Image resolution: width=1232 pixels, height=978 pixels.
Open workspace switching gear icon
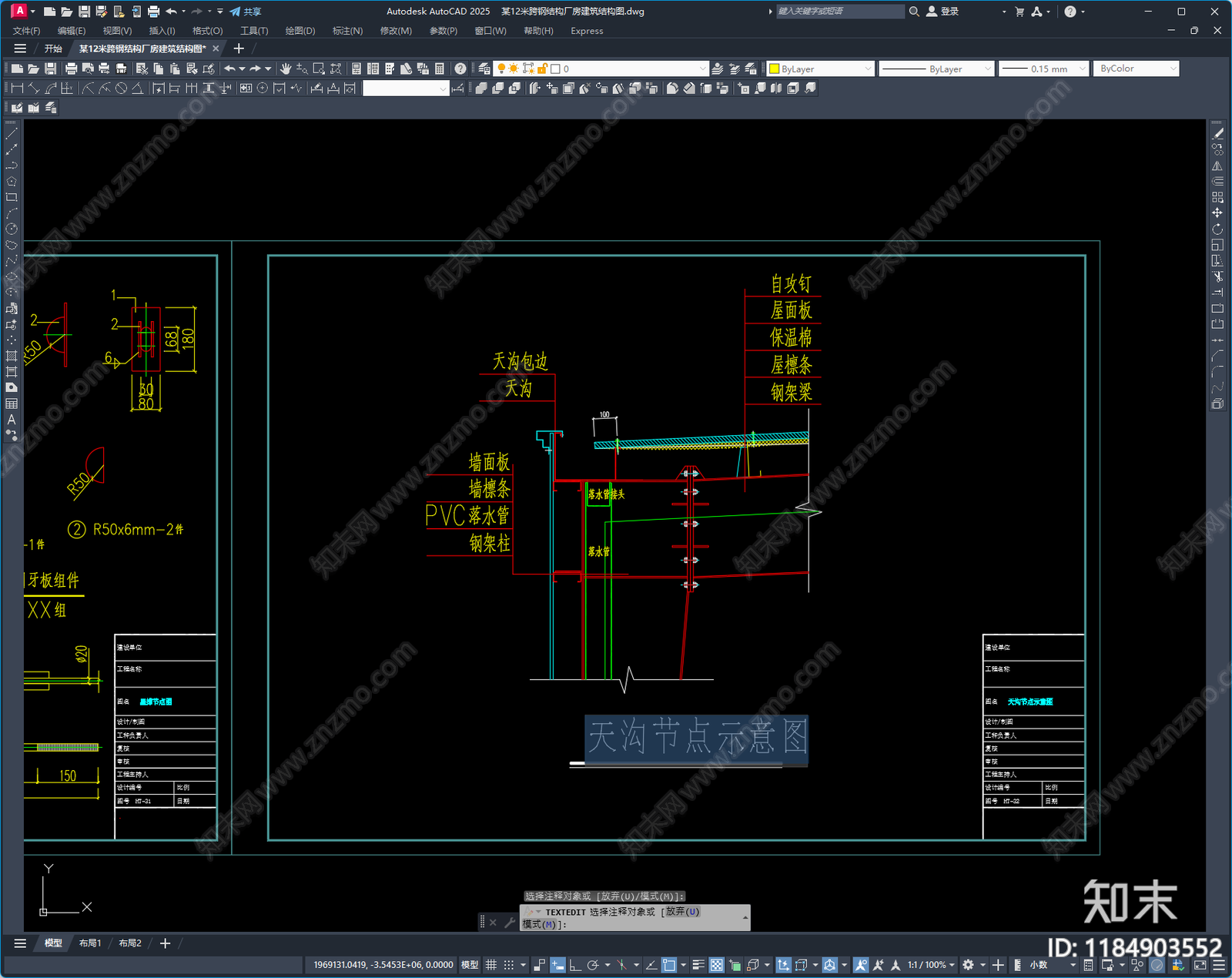pos(969,965)
